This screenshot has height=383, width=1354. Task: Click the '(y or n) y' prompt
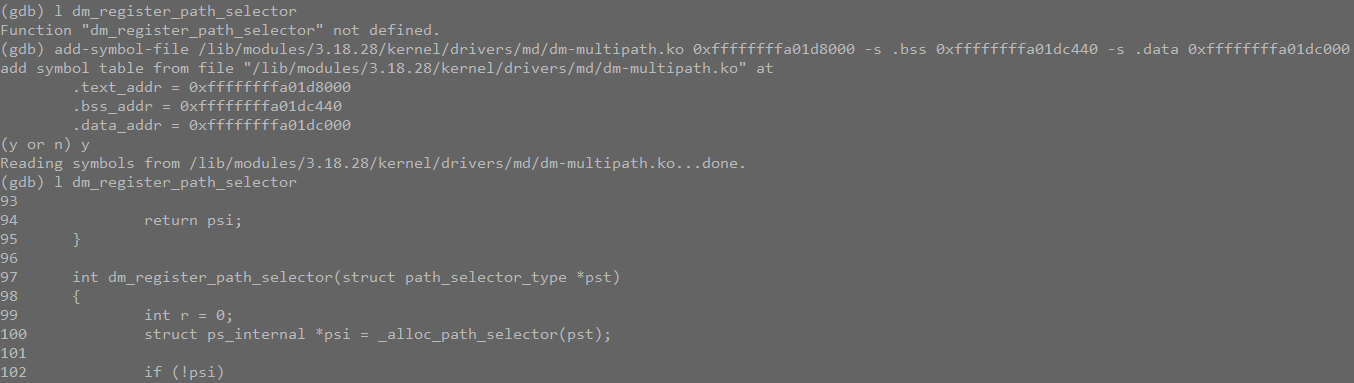coord(45,144)
